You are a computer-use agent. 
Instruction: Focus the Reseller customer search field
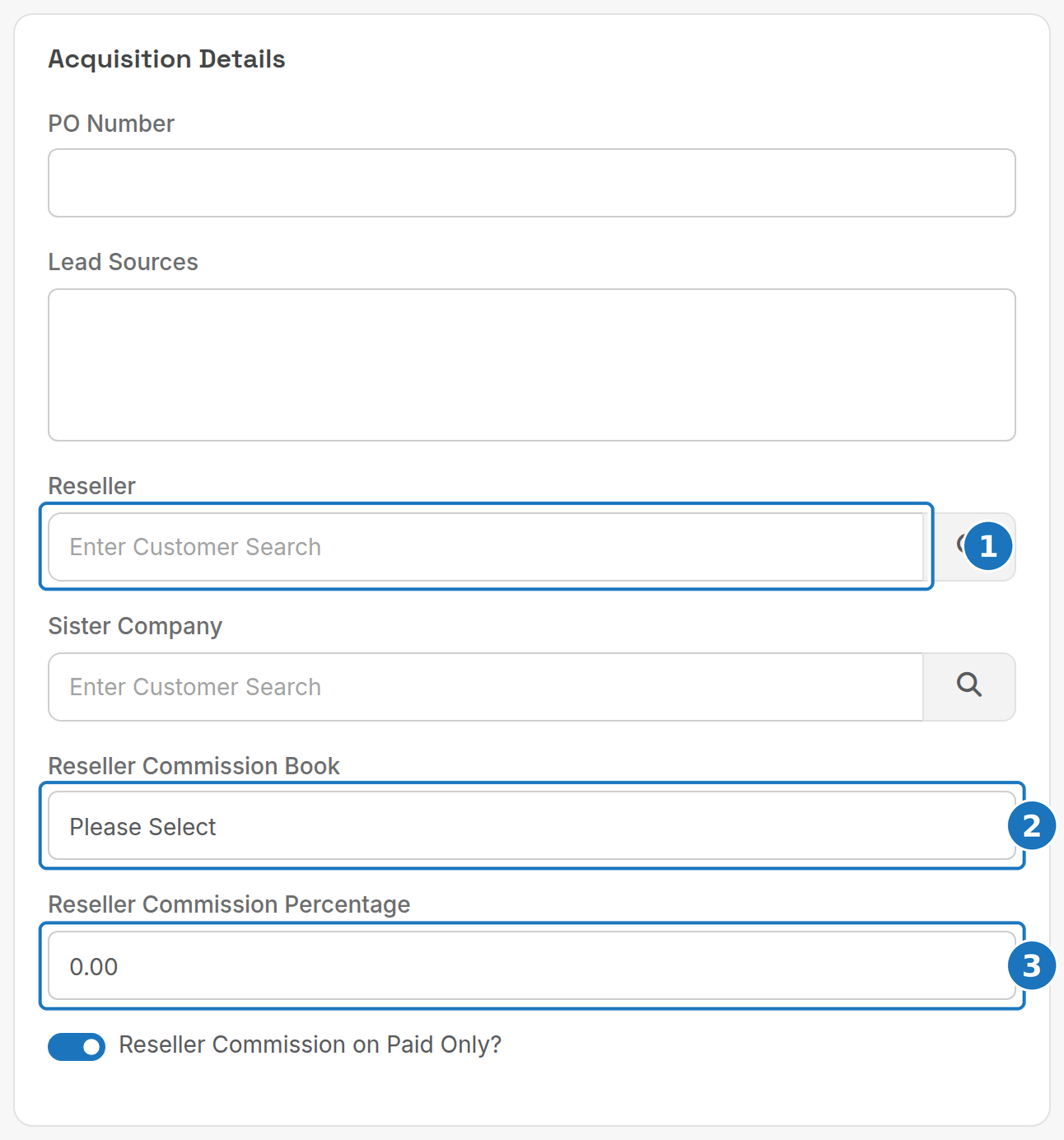(x=486, y=547)
